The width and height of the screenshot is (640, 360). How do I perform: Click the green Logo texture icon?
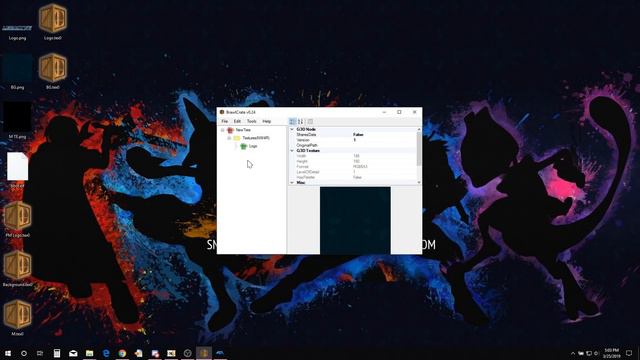244,146
